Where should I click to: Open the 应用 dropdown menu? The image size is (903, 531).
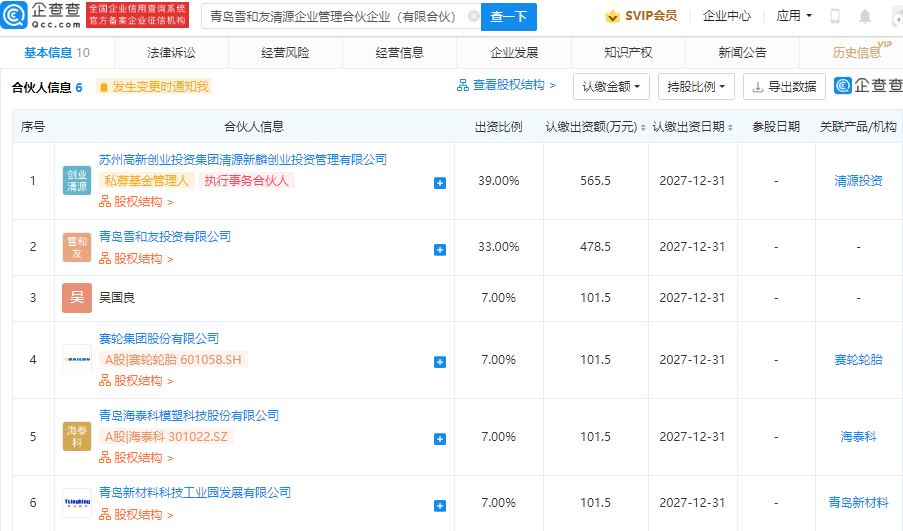pyautogui.click(x=794, y=16)
